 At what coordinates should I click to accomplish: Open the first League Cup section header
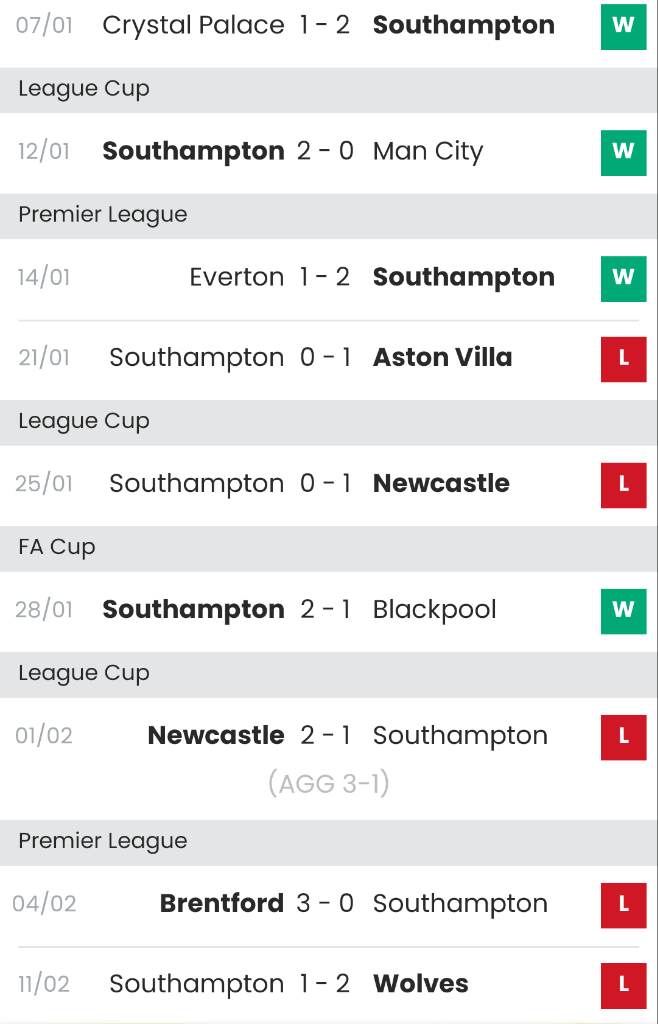84,89
